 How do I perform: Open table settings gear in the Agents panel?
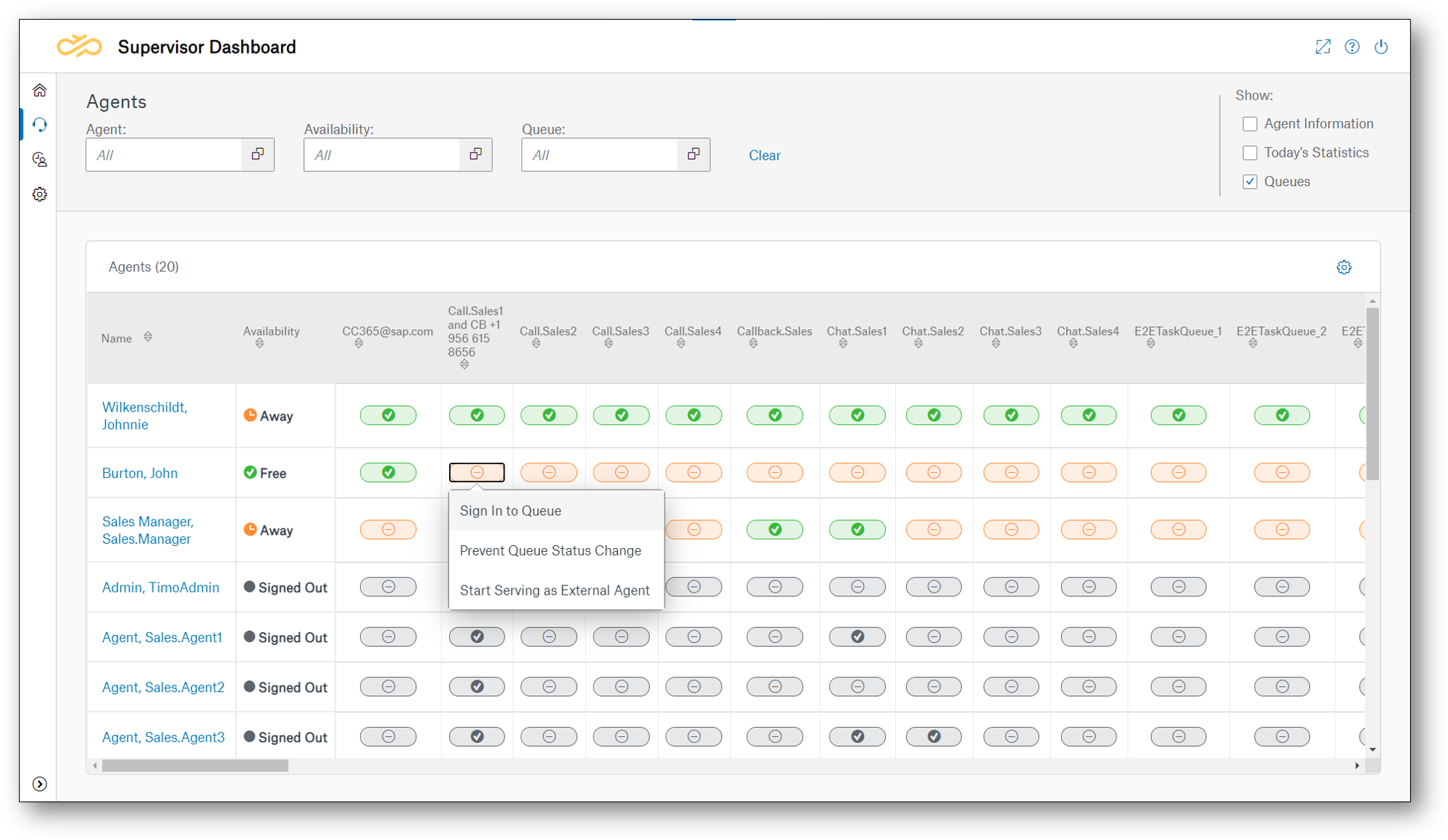[1344, 266]
